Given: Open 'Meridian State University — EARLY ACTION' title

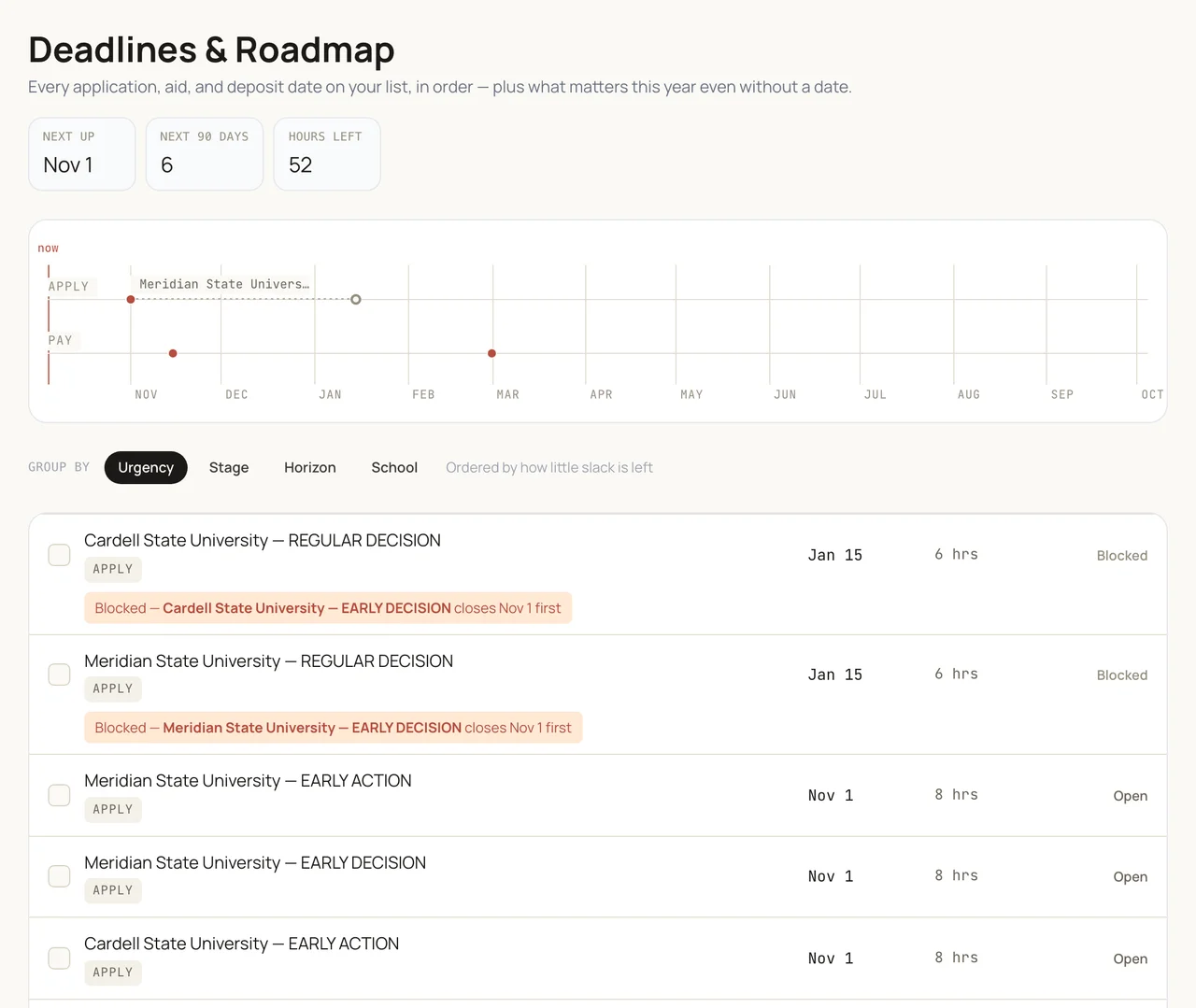Looking at the screenshot, I should coord(248,780).
